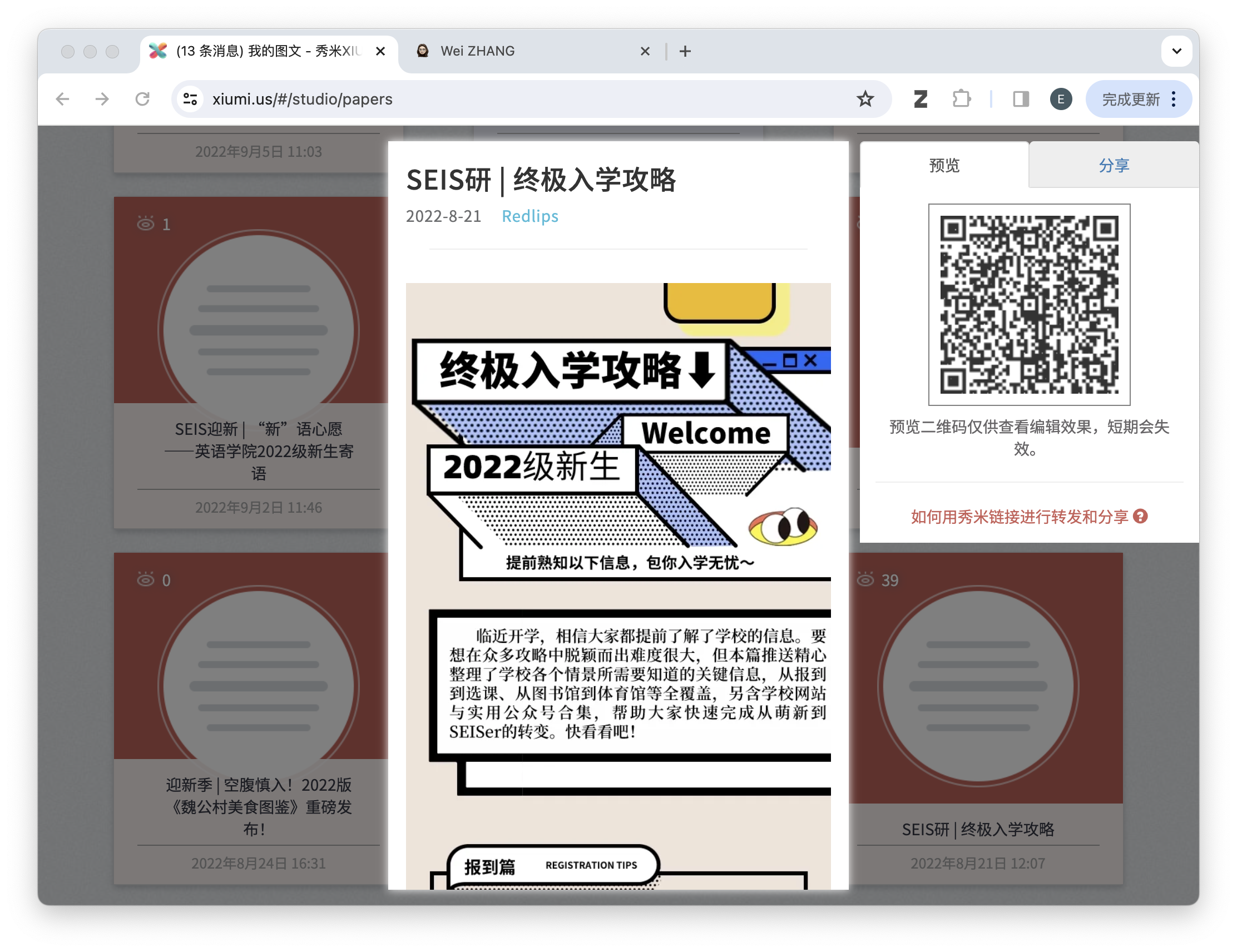Expand the tab search dropdown arrow

pyautogui.click(x=1176, y=52)
